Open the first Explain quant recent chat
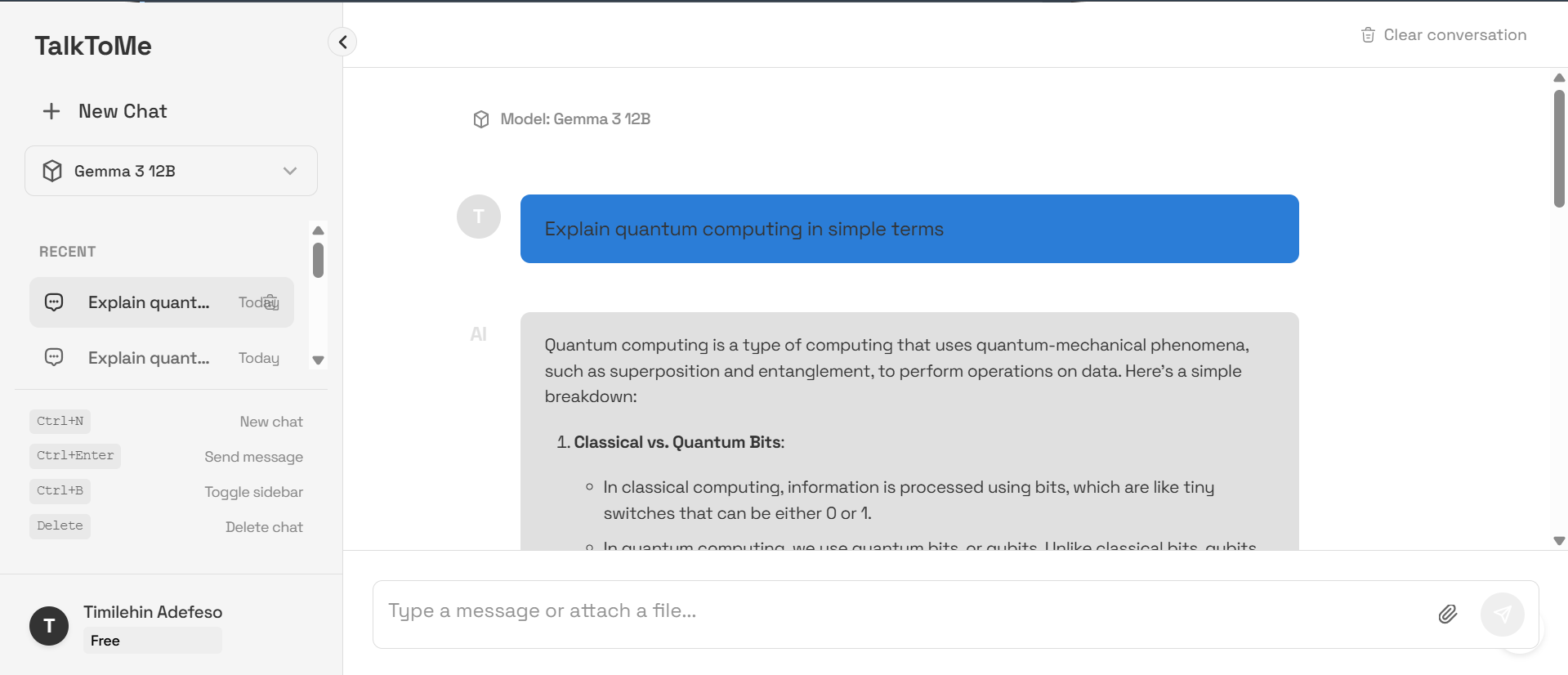Screen dimensions: 1568x675 point(149,302)
